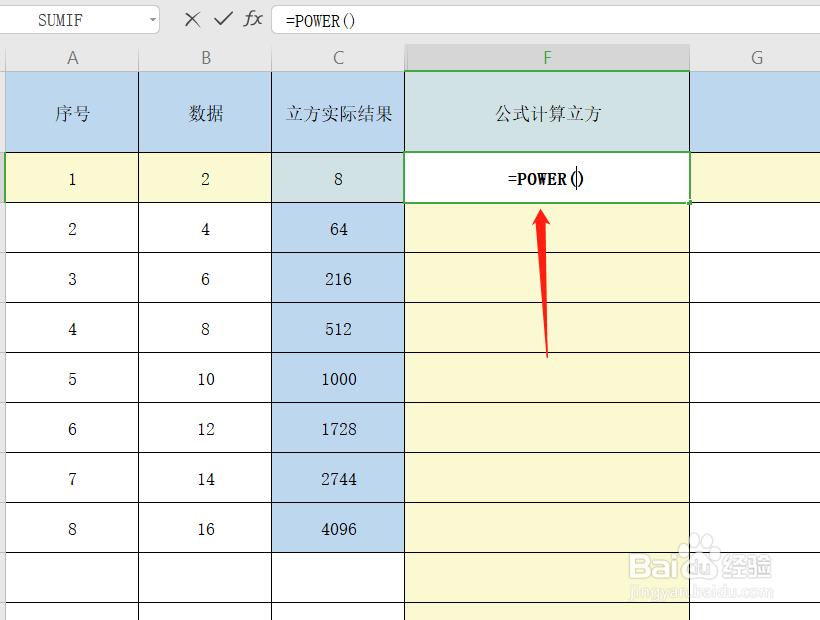Click the 序号 header cell

point(72,112)
